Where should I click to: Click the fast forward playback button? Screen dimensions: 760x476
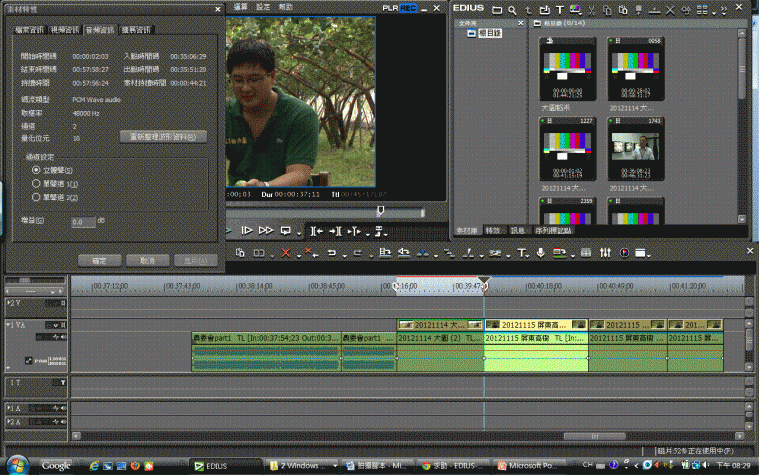click(266, 230)
